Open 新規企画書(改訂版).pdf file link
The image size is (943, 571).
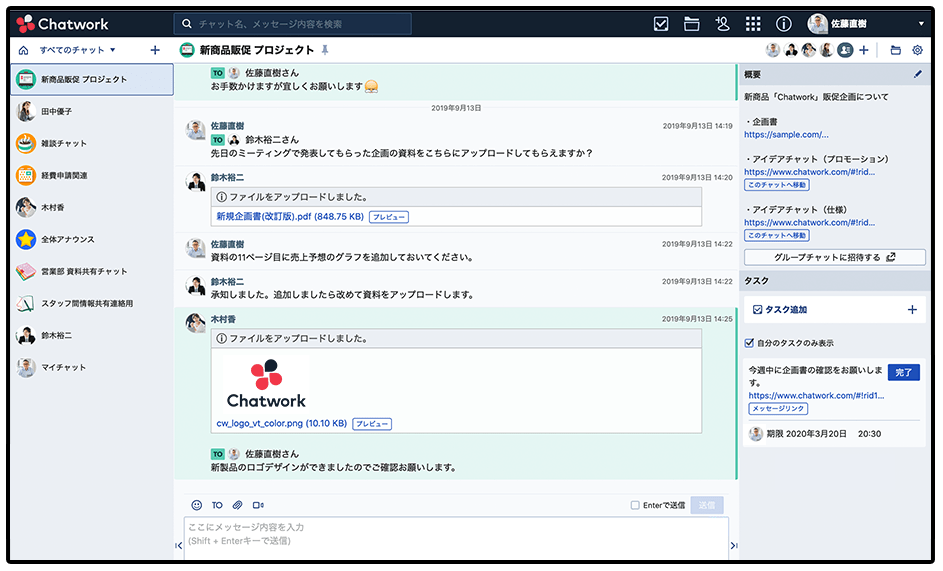(x=289, y=216)
